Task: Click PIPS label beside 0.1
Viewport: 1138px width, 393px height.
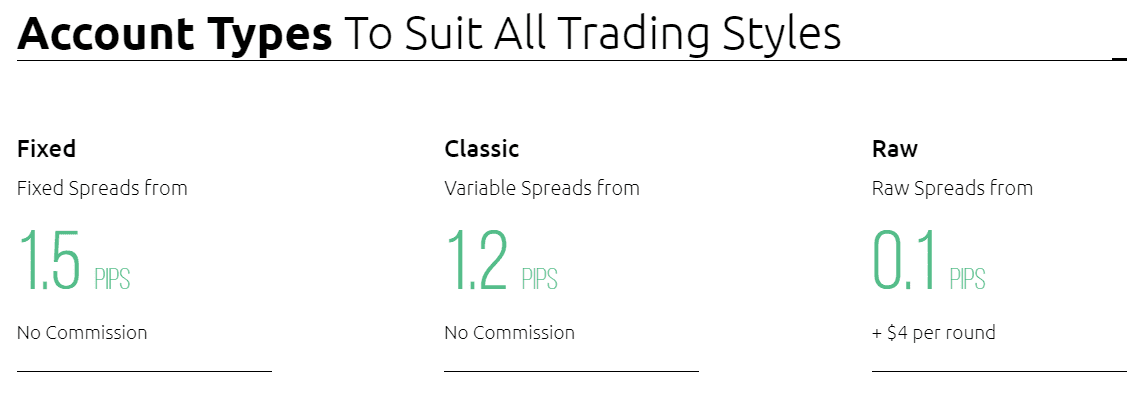Action: click(967, 279)
